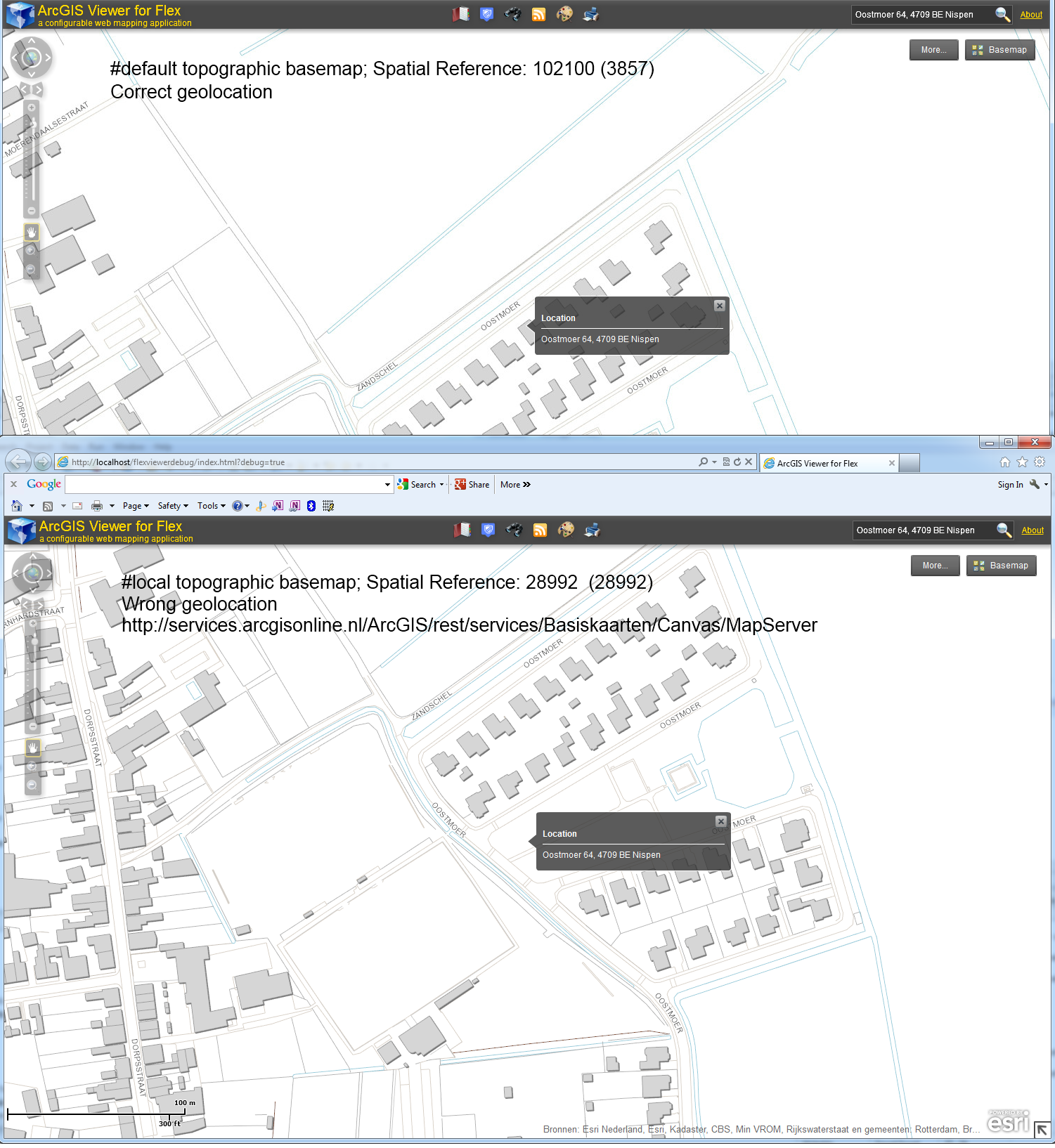
Task: Click the Basemap button in upper viewer
Action: pyautogui.click(x=999, y=50)
